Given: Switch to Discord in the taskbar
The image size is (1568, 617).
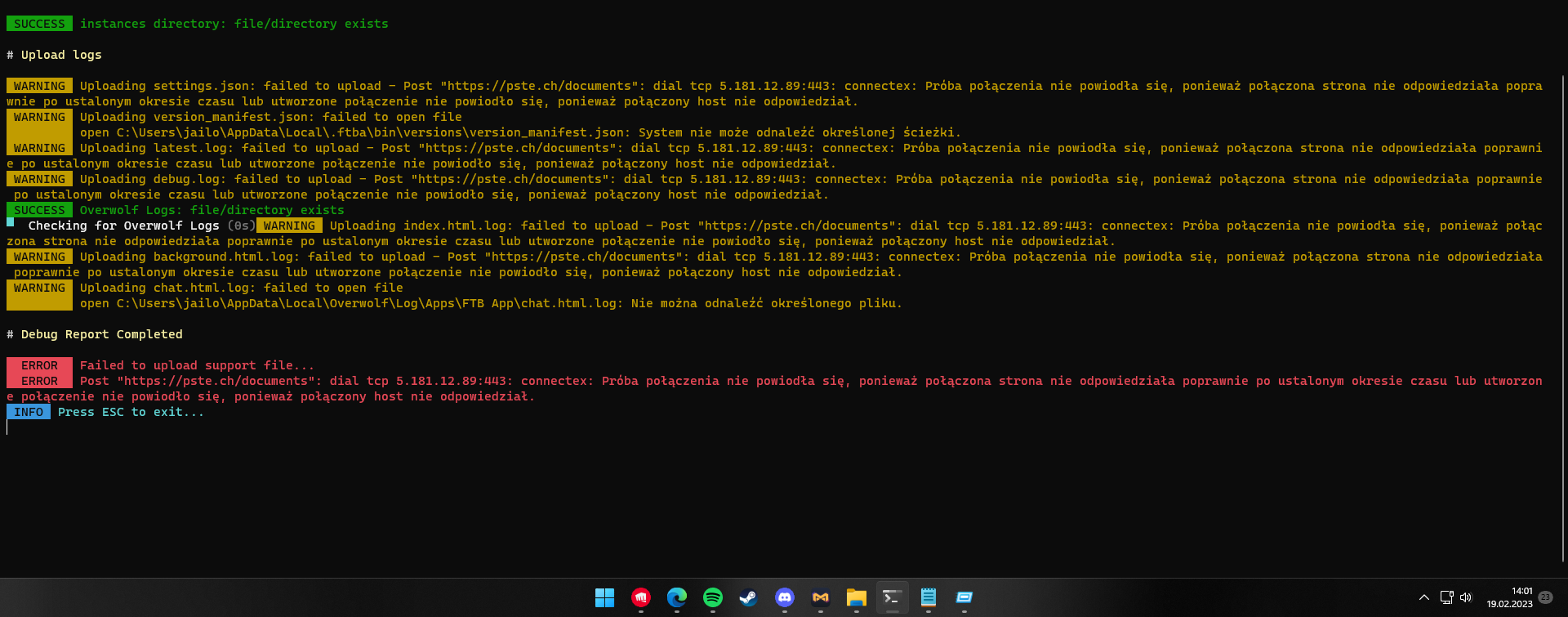Looking at the screenshot, I should (785, 597).
